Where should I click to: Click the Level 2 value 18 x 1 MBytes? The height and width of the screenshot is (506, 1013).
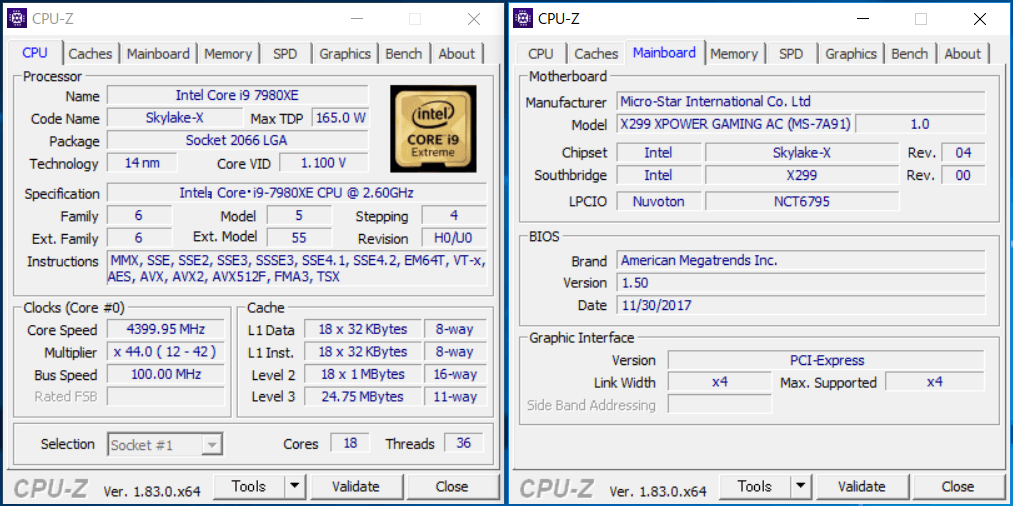coord(363,374)
